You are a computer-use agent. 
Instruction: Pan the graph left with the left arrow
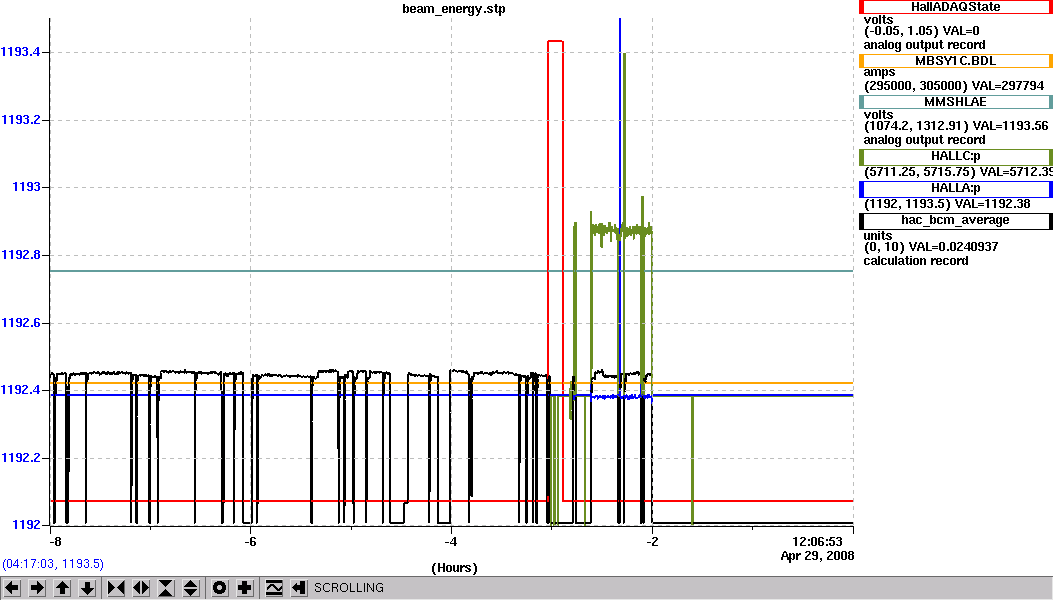coord(12,589)
